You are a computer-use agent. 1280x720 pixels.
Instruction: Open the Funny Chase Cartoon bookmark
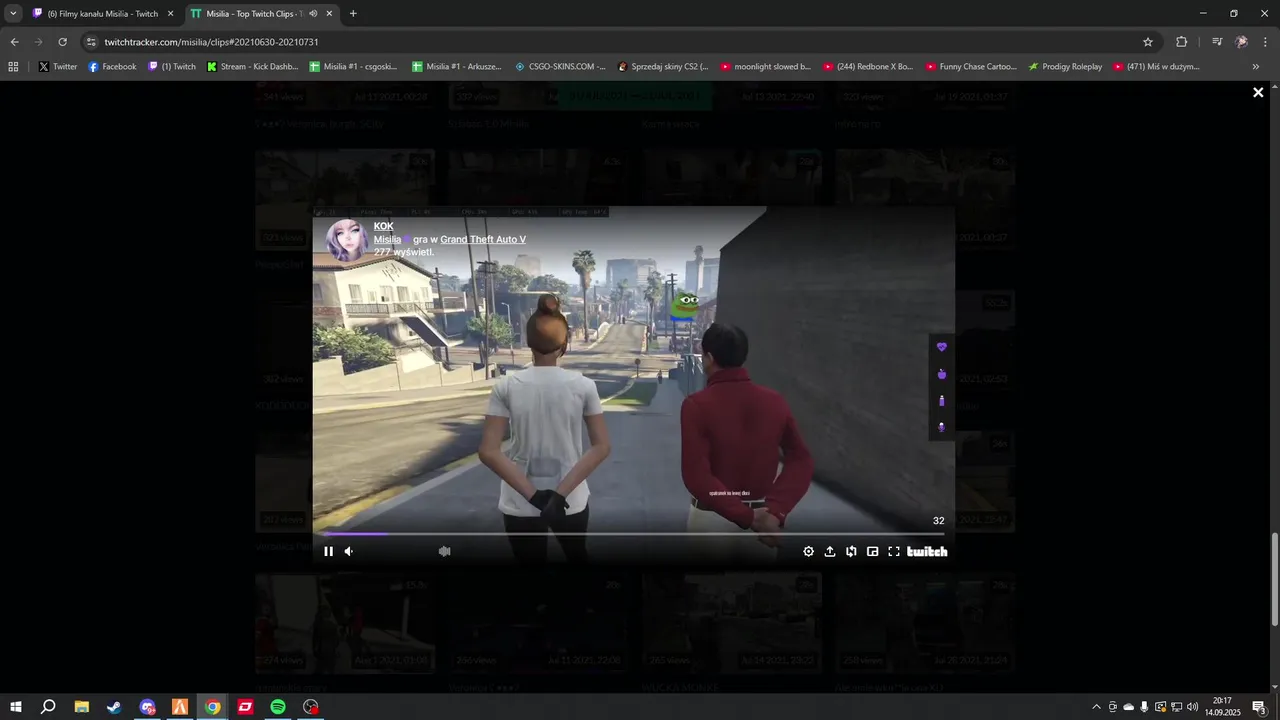click(x=971, y=67)
